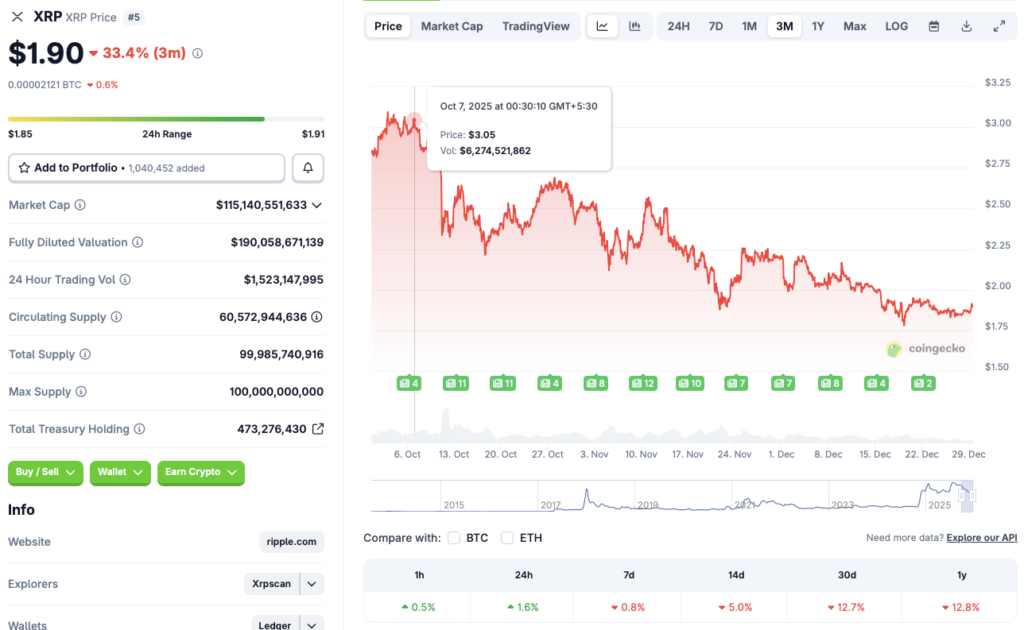Image resolution: width=1024 pixels, height=630 pixels.
Task: Toggle the LOG scale button
Action: point(896,26)
